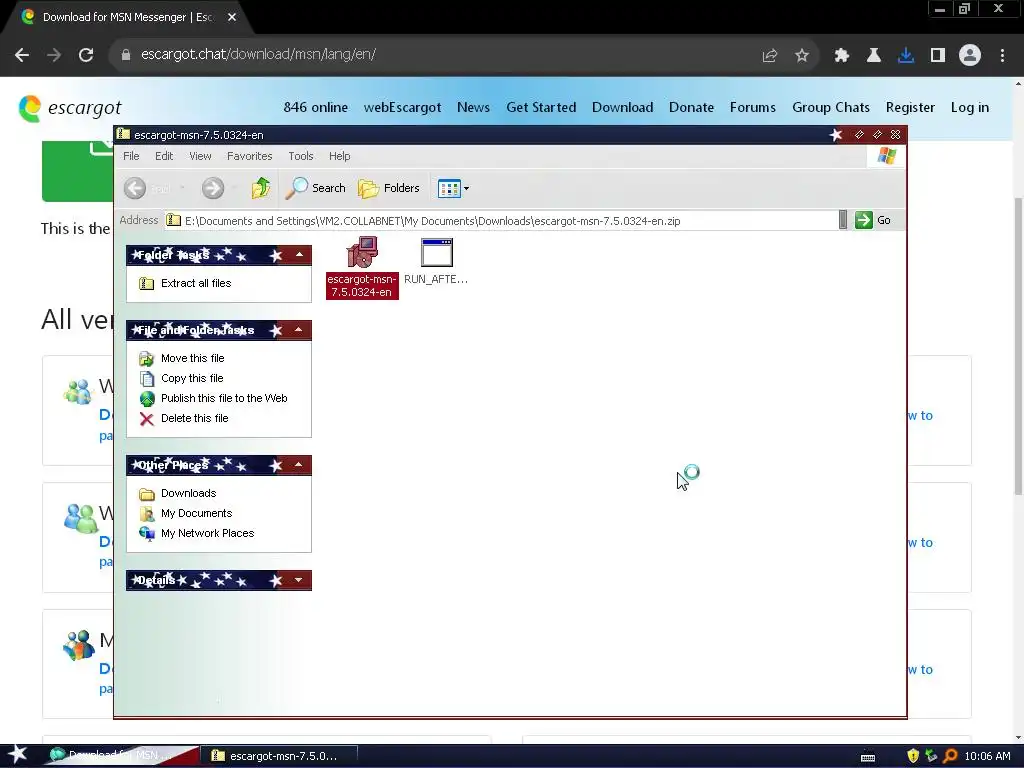
Task: Open Forums nav link
Action: [x=753, y=108]
